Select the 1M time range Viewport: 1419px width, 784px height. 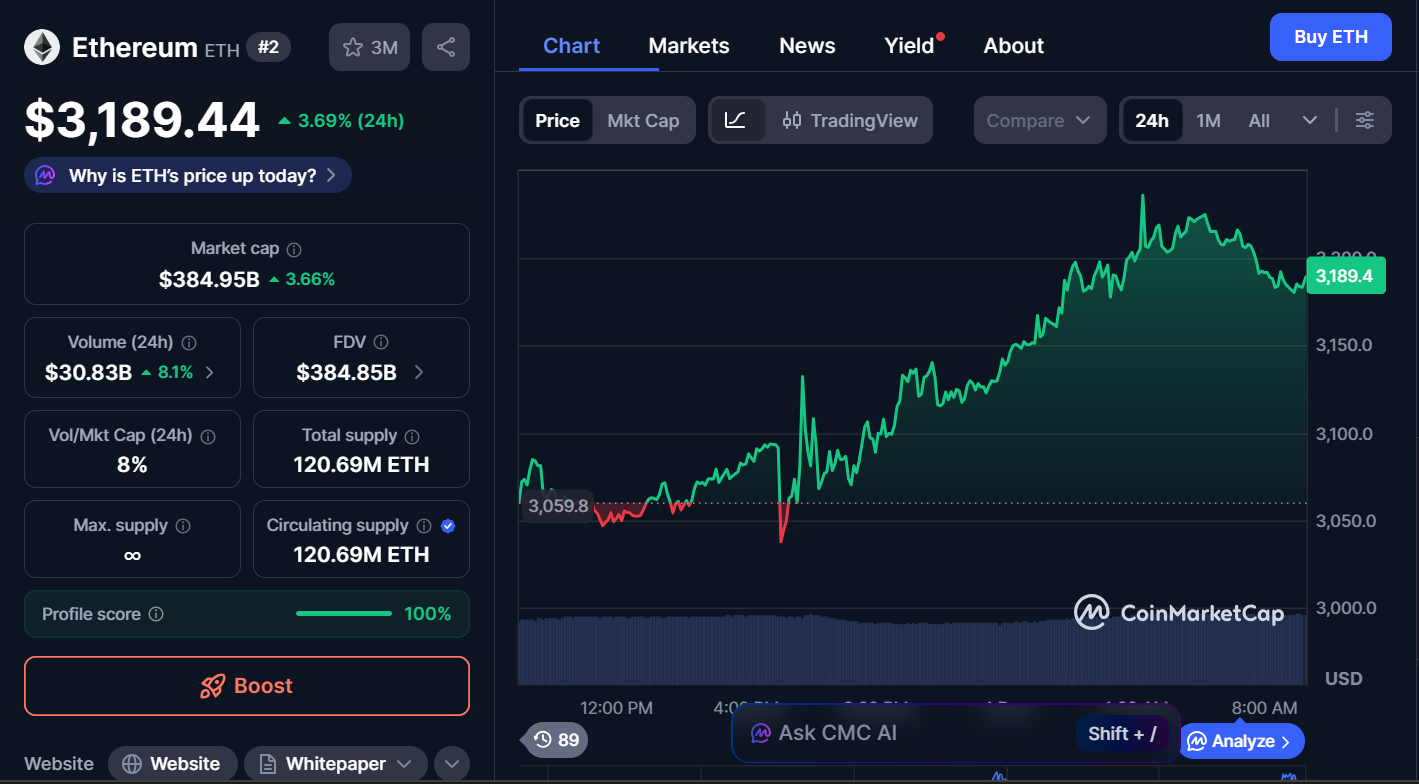(x=1208, y=120)
